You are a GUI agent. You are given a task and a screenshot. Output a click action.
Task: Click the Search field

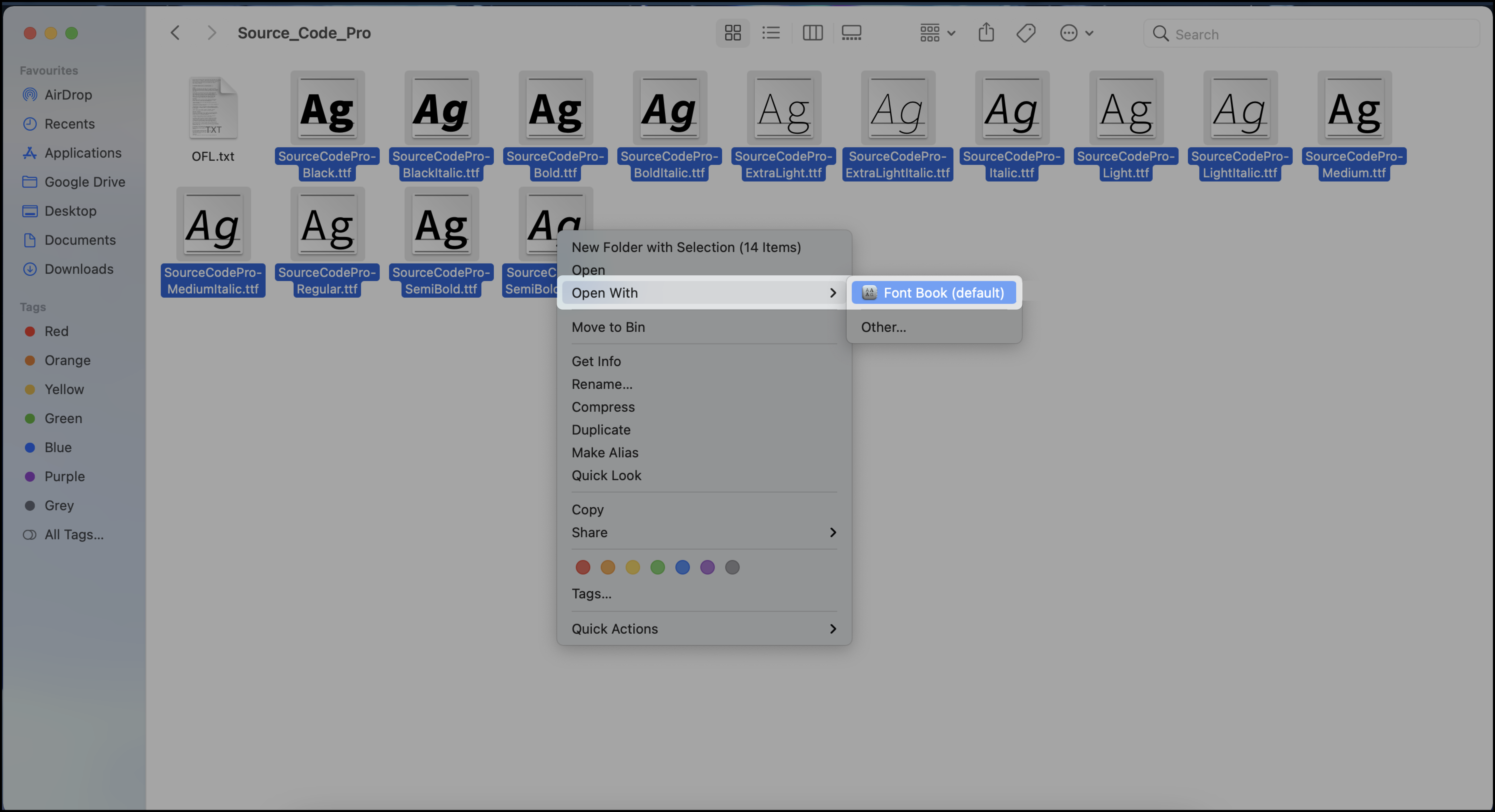tap(1312, 34)
